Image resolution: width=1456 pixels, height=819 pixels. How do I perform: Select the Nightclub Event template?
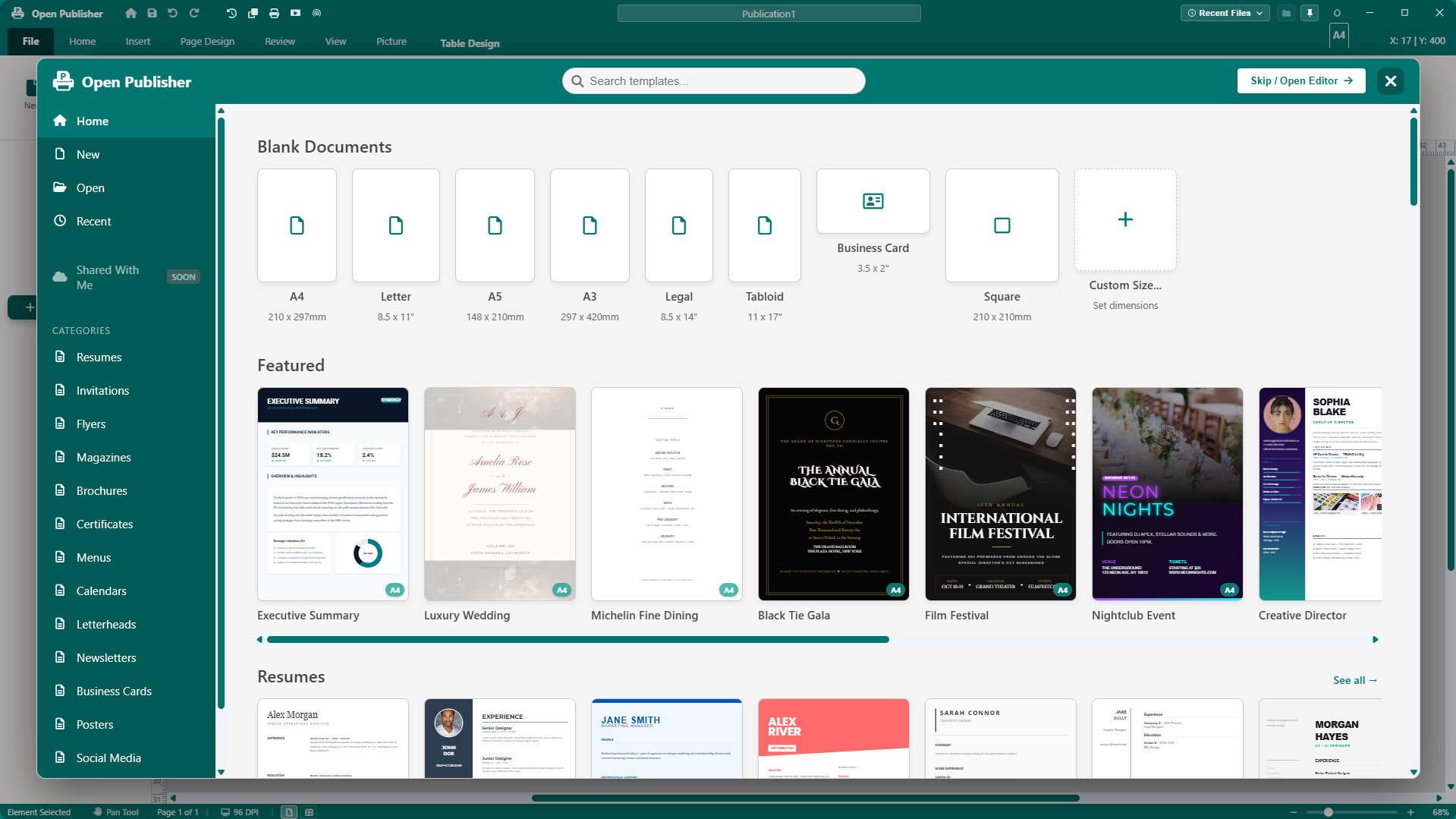coord(1168,494)
